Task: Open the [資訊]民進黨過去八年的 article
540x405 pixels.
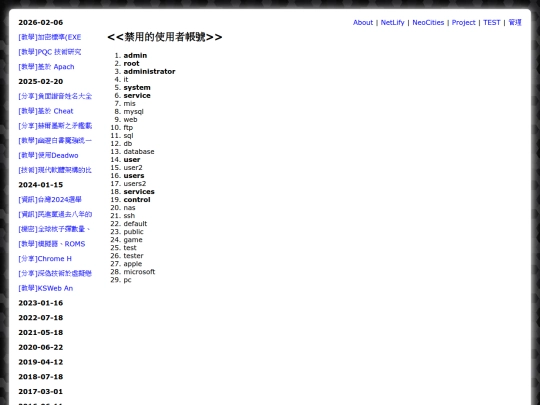Action: [55, 215]
